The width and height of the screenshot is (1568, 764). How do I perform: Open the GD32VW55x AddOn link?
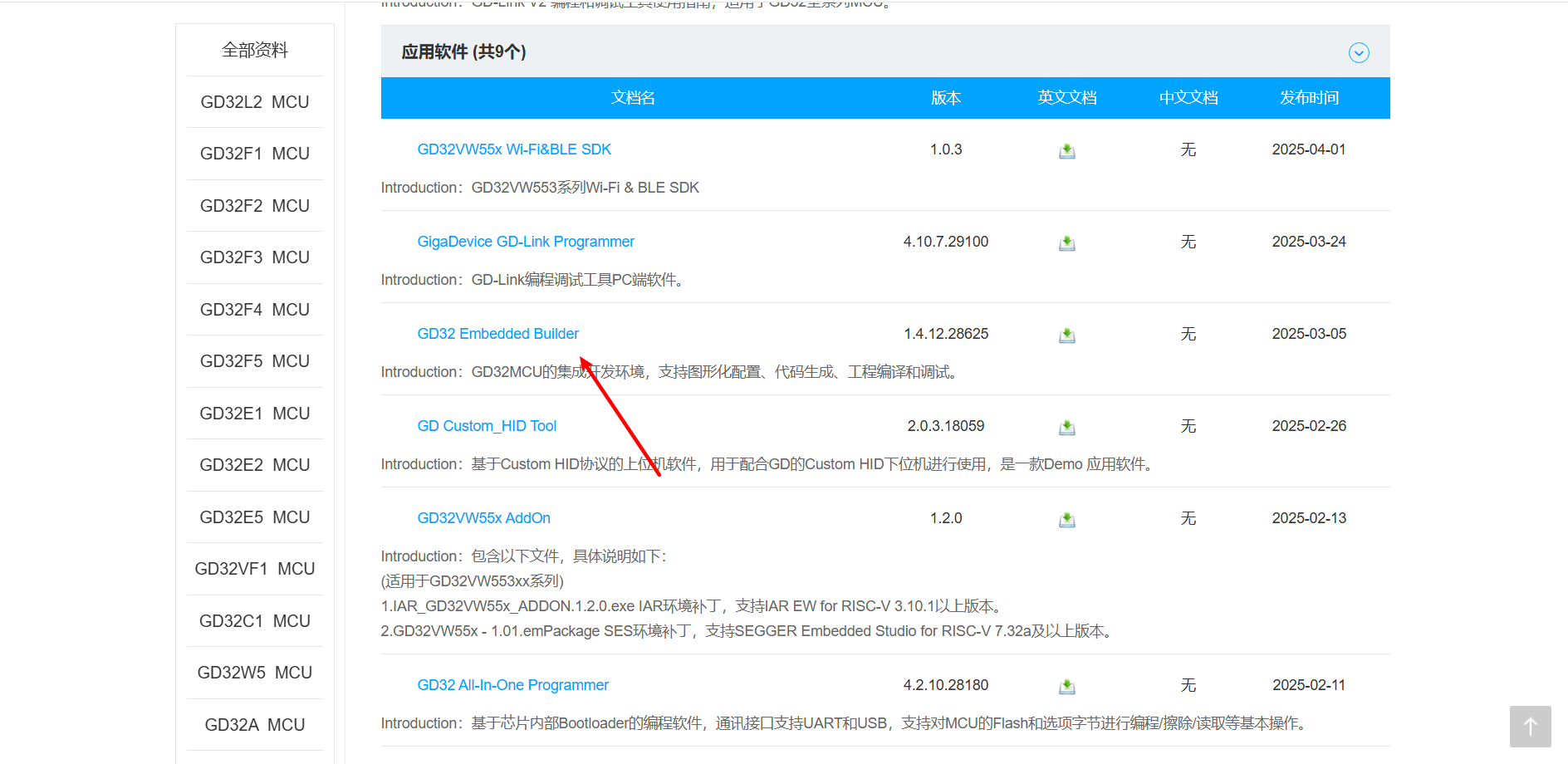click(x=483, y=518)
